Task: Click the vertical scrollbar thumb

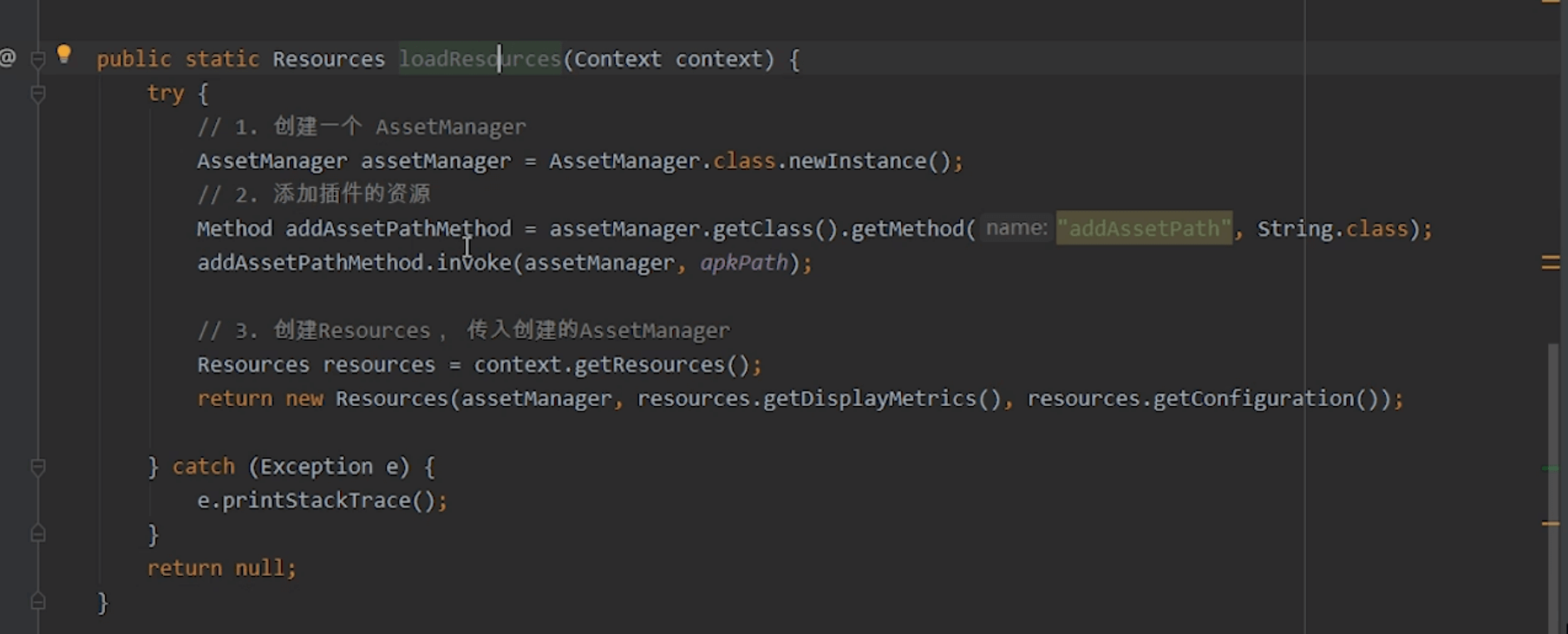Action: point(1553,488)
